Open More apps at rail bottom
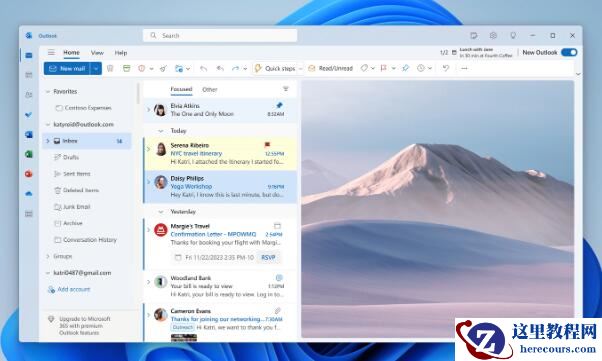This screenshot has width=602, height=361. (x=29, y=214)
